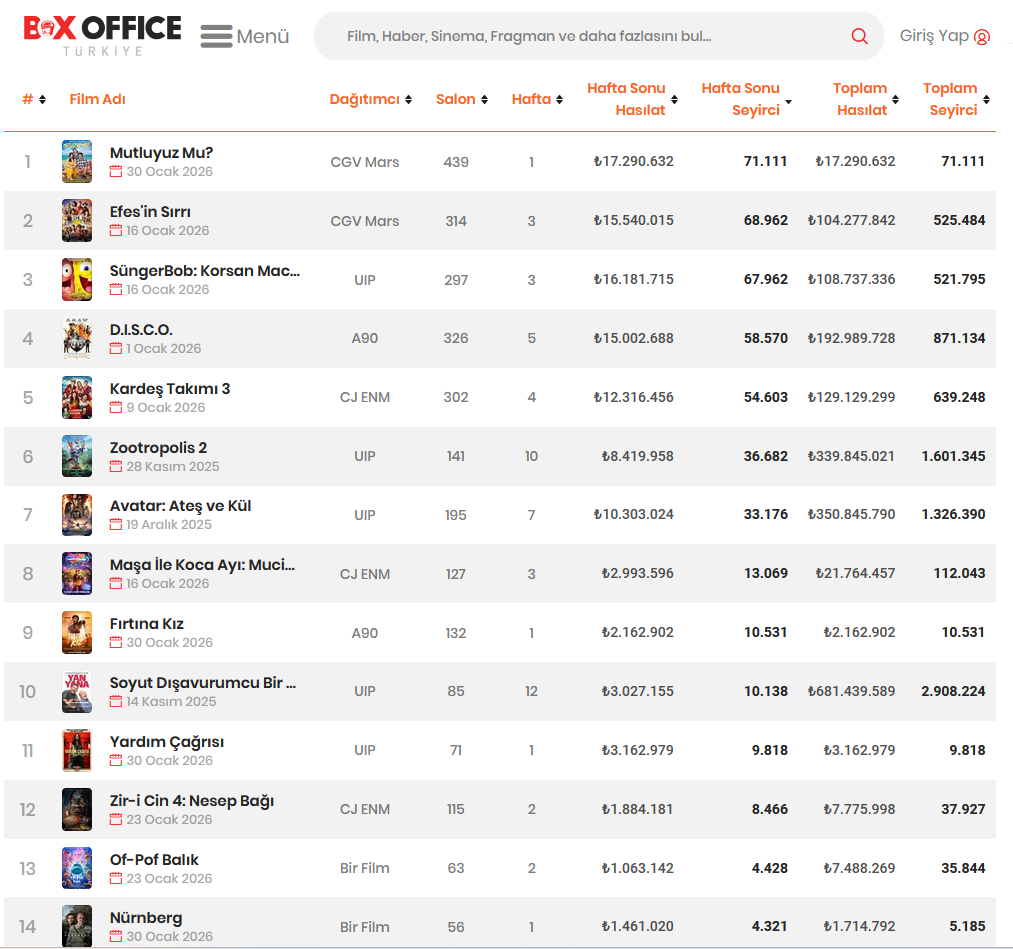
Task: Click the red search magnifier icon
Action: coord(859,36)
